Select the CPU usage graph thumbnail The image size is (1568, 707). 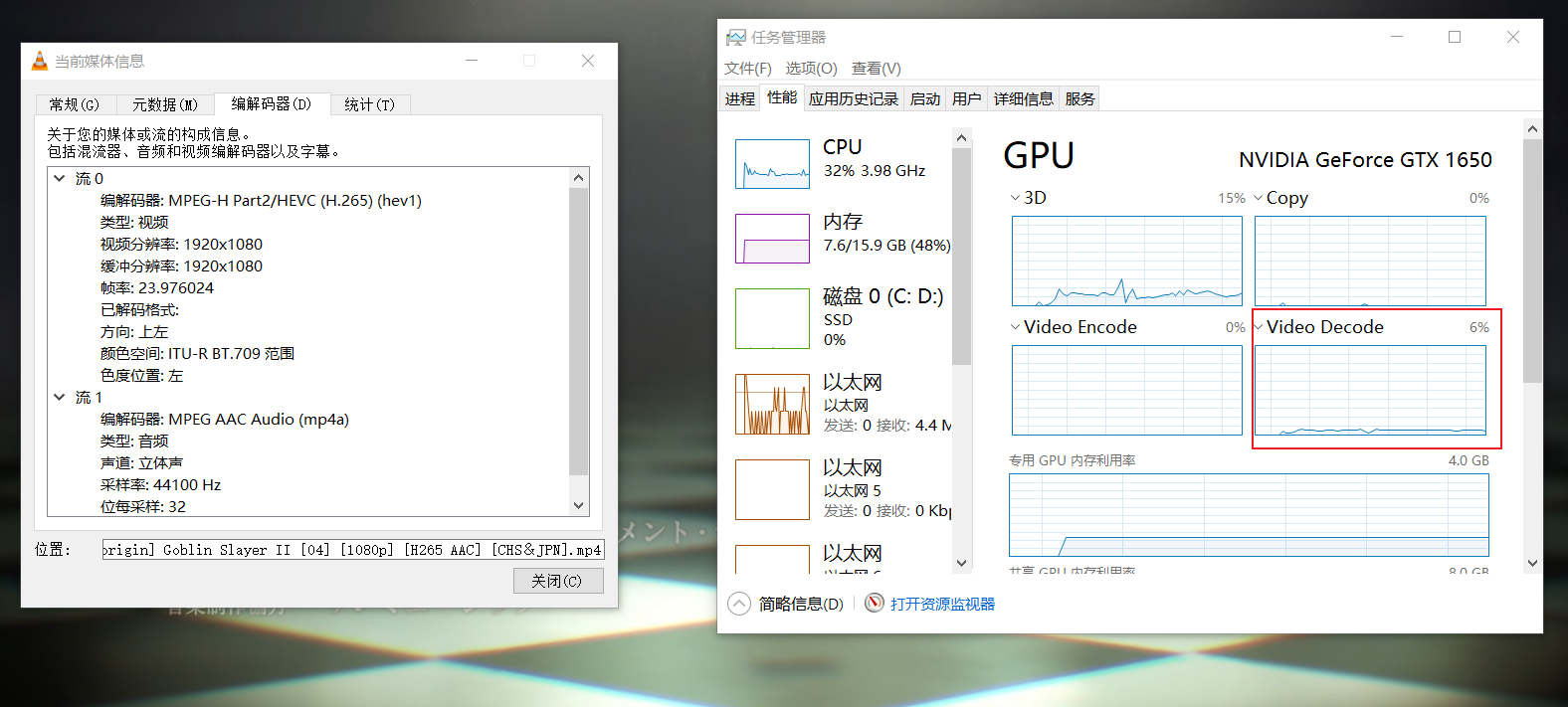[772, 164]
